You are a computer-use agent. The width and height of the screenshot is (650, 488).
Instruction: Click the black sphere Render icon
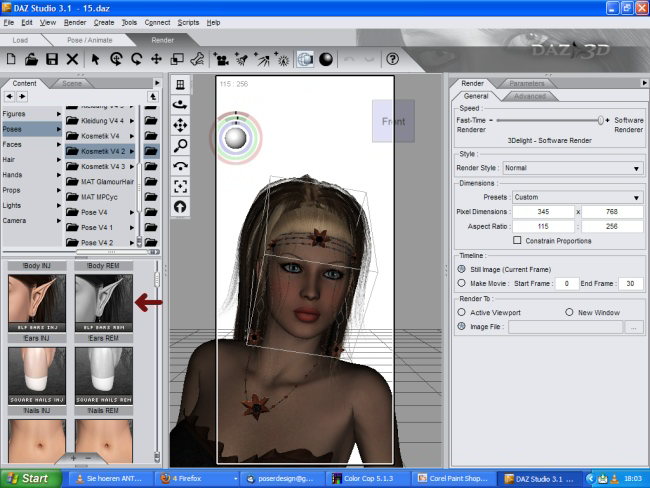pyautogui.click(x=326, y=59)
